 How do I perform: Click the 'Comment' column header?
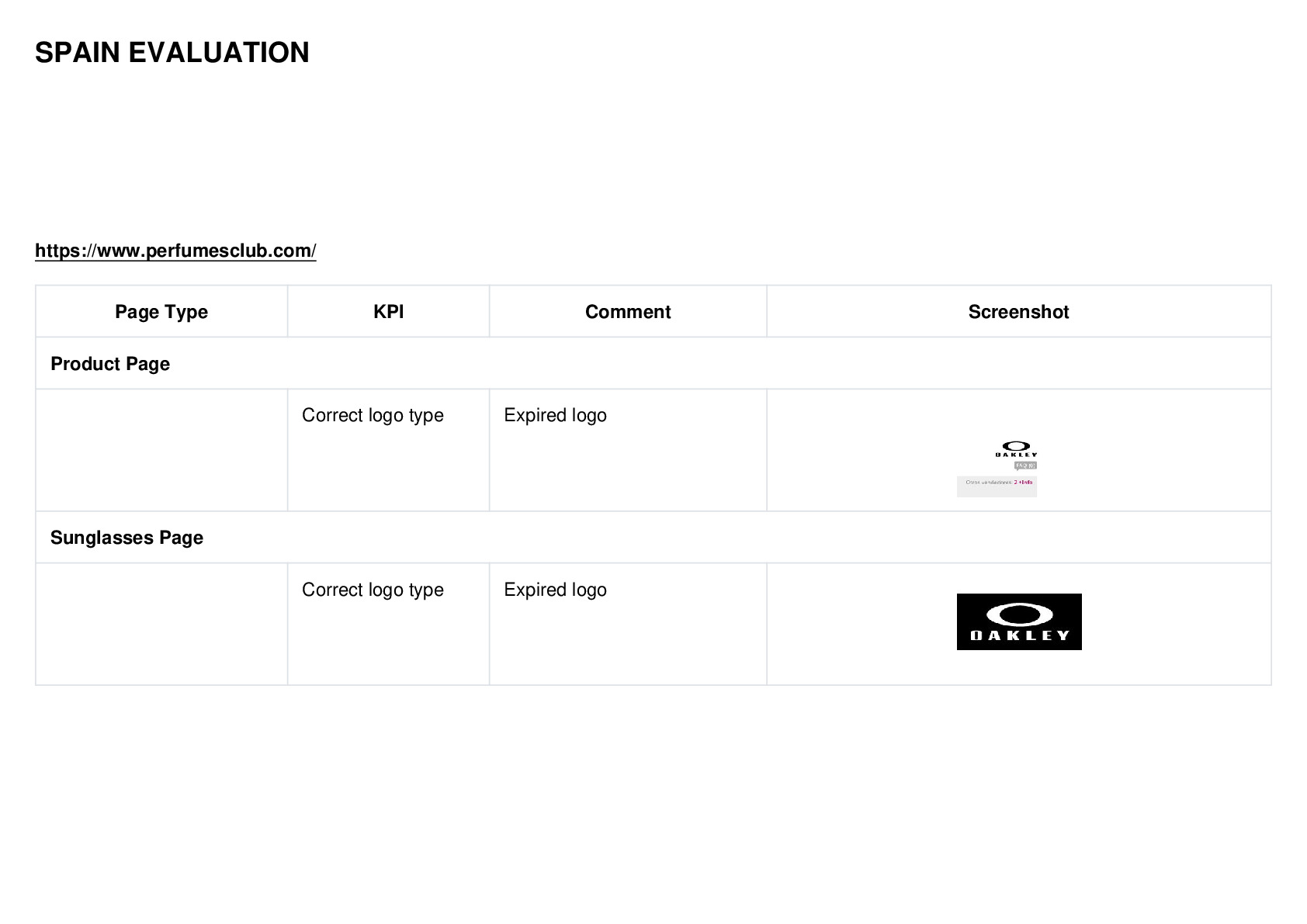(x=628, y=312)
